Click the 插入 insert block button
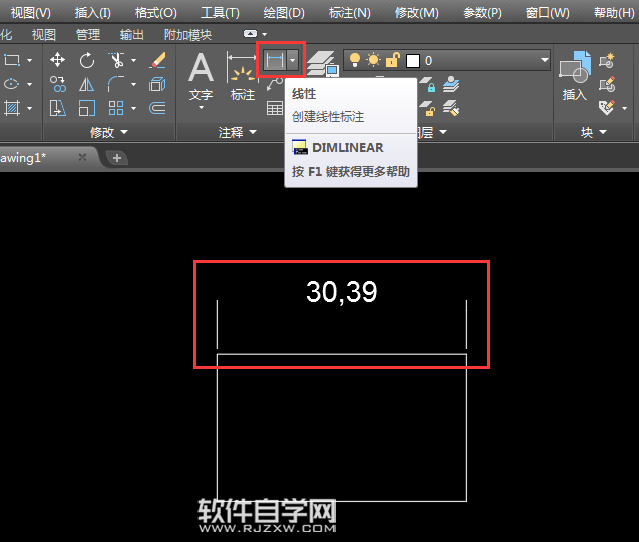Image resolution: width=639 pixels, height=542 pixels. [575, 77]
